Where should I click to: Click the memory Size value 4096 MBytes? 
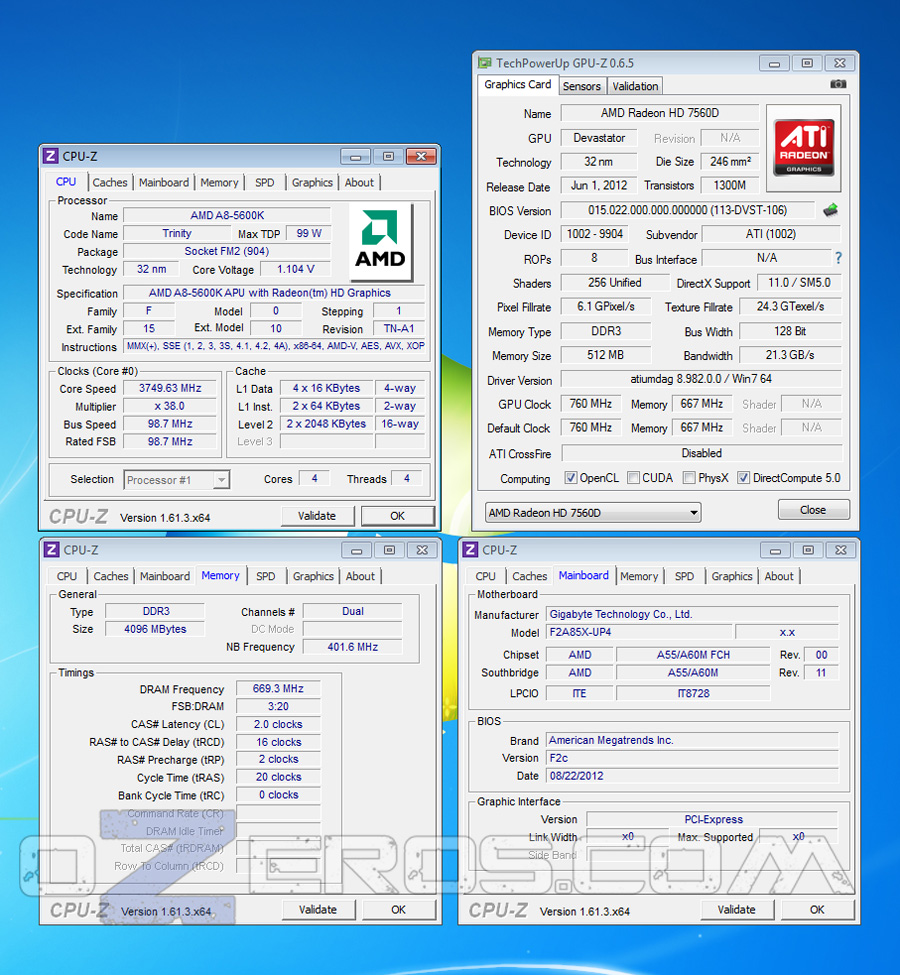[155, 629]
